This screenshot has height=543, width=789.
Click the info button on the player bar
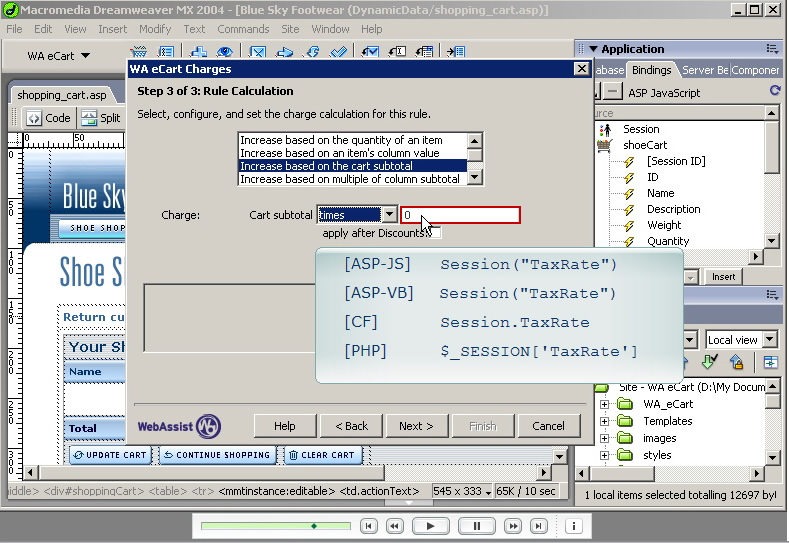tap(573, 526)
